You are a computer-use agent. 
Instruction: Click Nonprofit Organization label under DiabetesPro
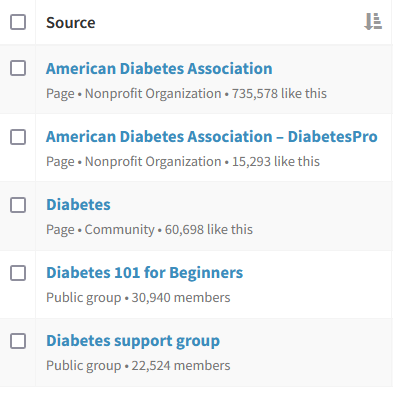tap(153, 162)
